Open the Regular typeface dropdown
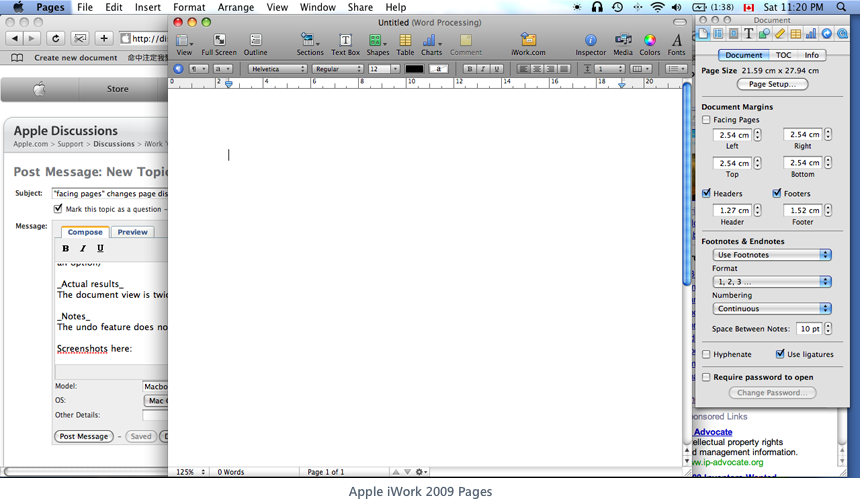 coord(338,69)
